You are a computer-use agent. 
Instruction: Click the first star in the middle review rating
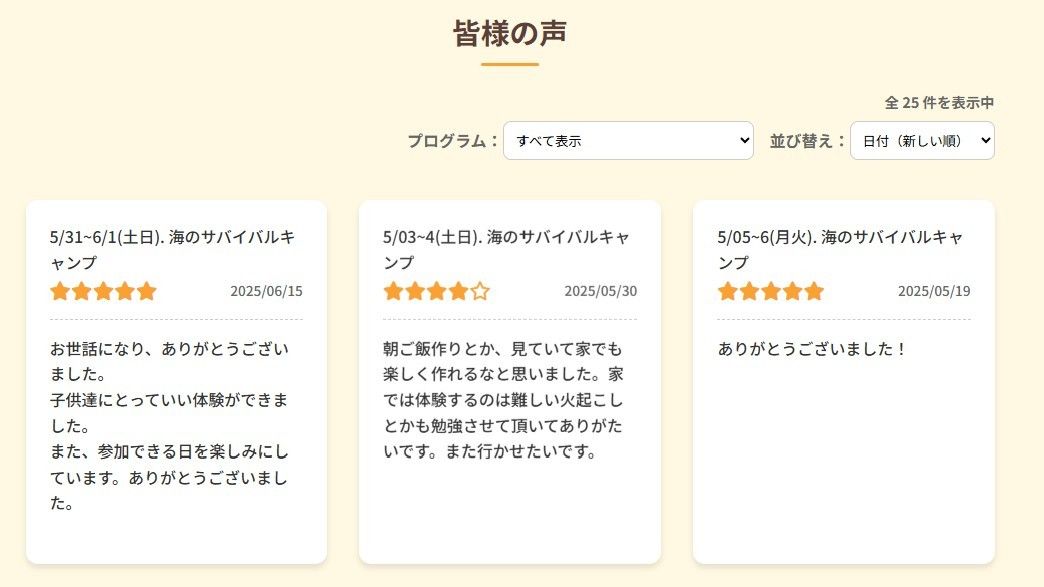[x=394, y=290]
